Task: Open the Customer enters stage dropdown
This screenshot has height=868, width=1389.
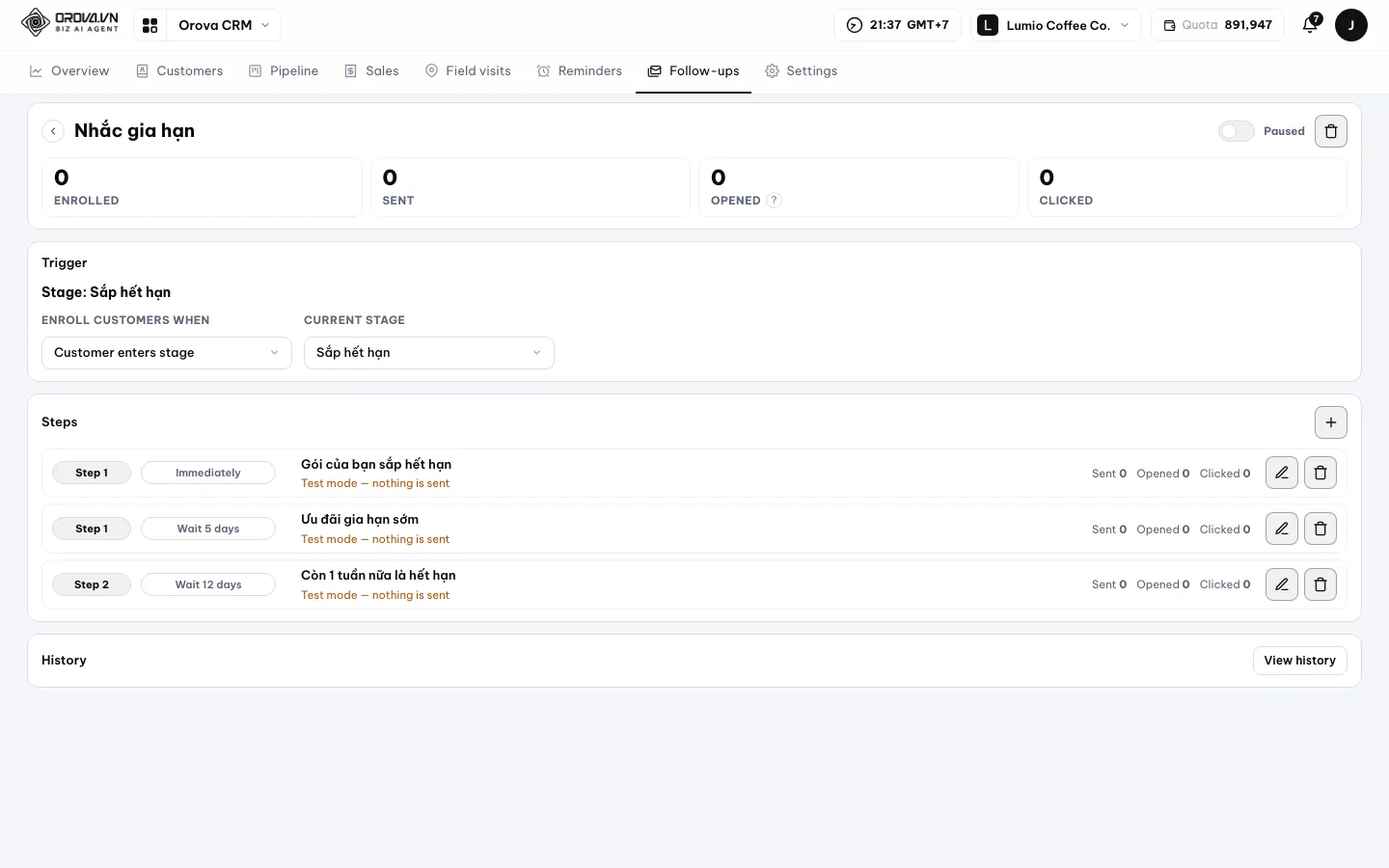Action: 167,353
